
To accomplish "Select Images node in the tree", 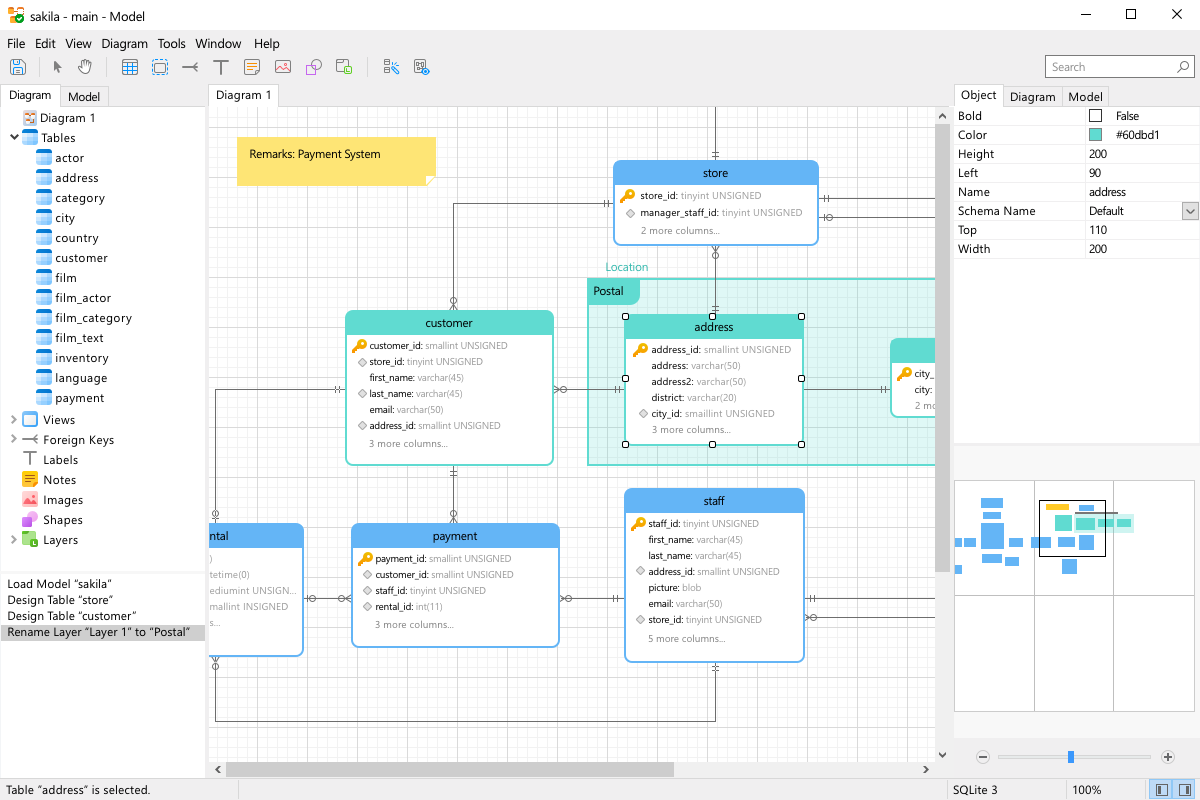I will 63,500.
